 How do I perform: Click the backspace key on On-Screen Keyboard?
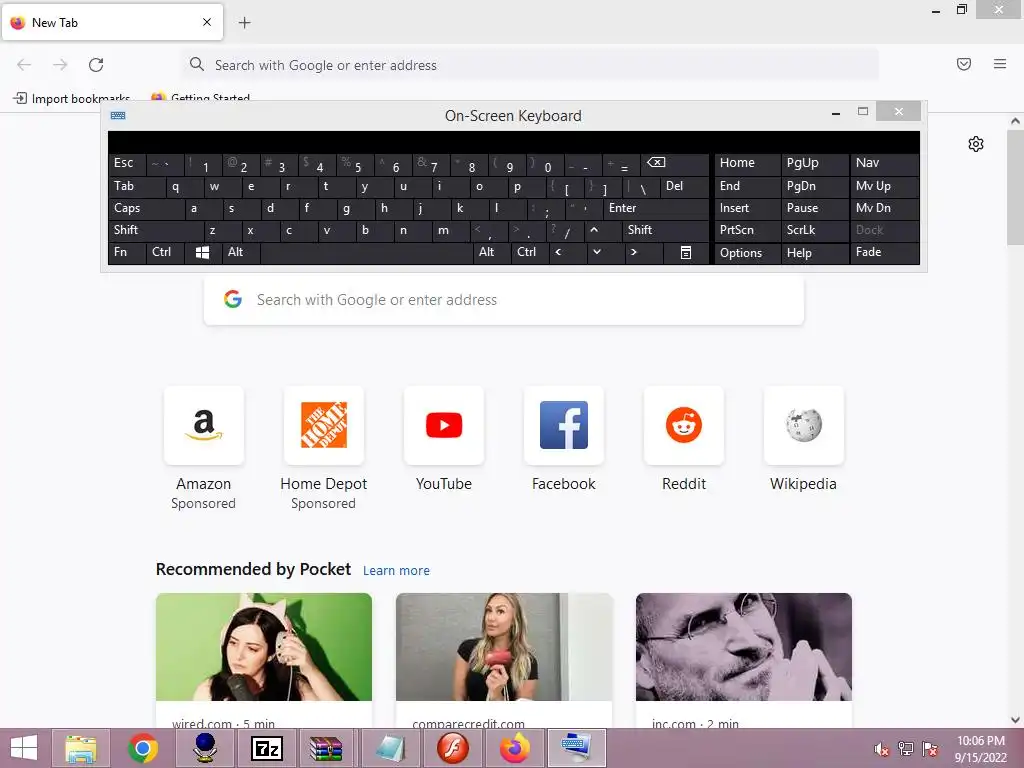675,164
